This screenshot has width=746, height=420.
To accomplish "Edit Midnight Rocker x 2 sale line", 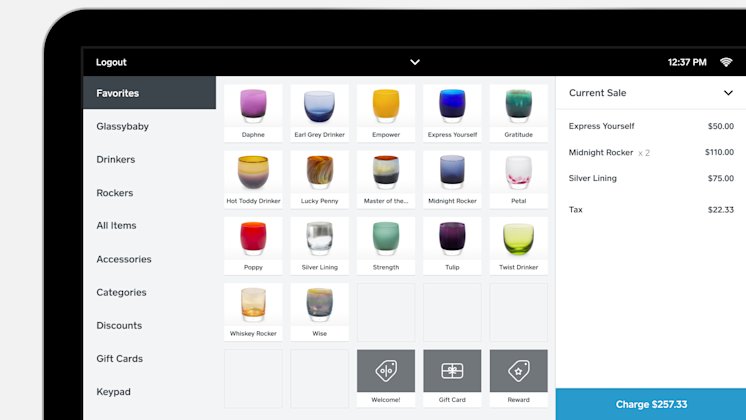I will click(651, 152).
